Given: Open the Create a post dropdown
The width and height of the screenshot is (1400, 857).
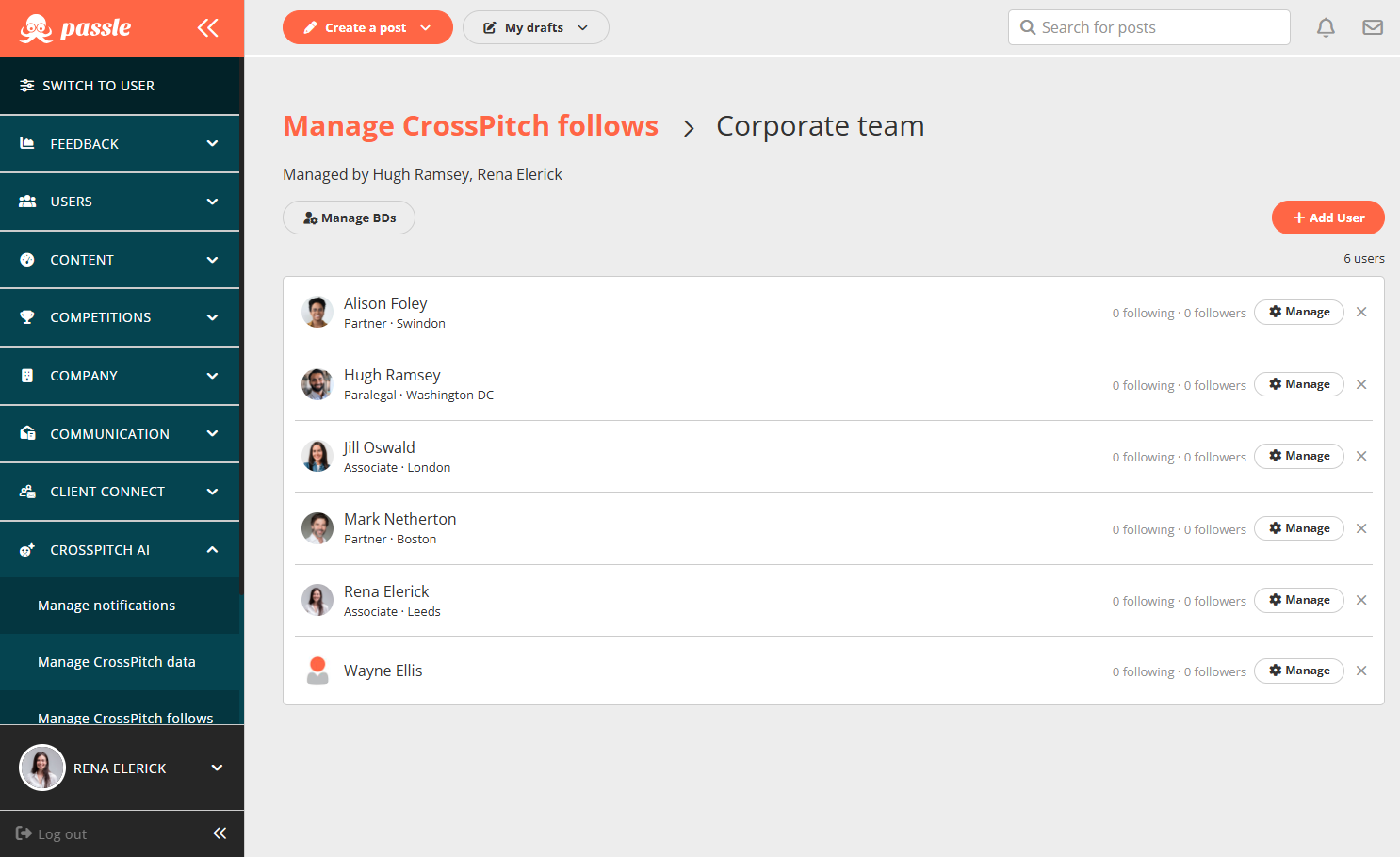Looking at the screenshot, I should [x=367, y=27].
